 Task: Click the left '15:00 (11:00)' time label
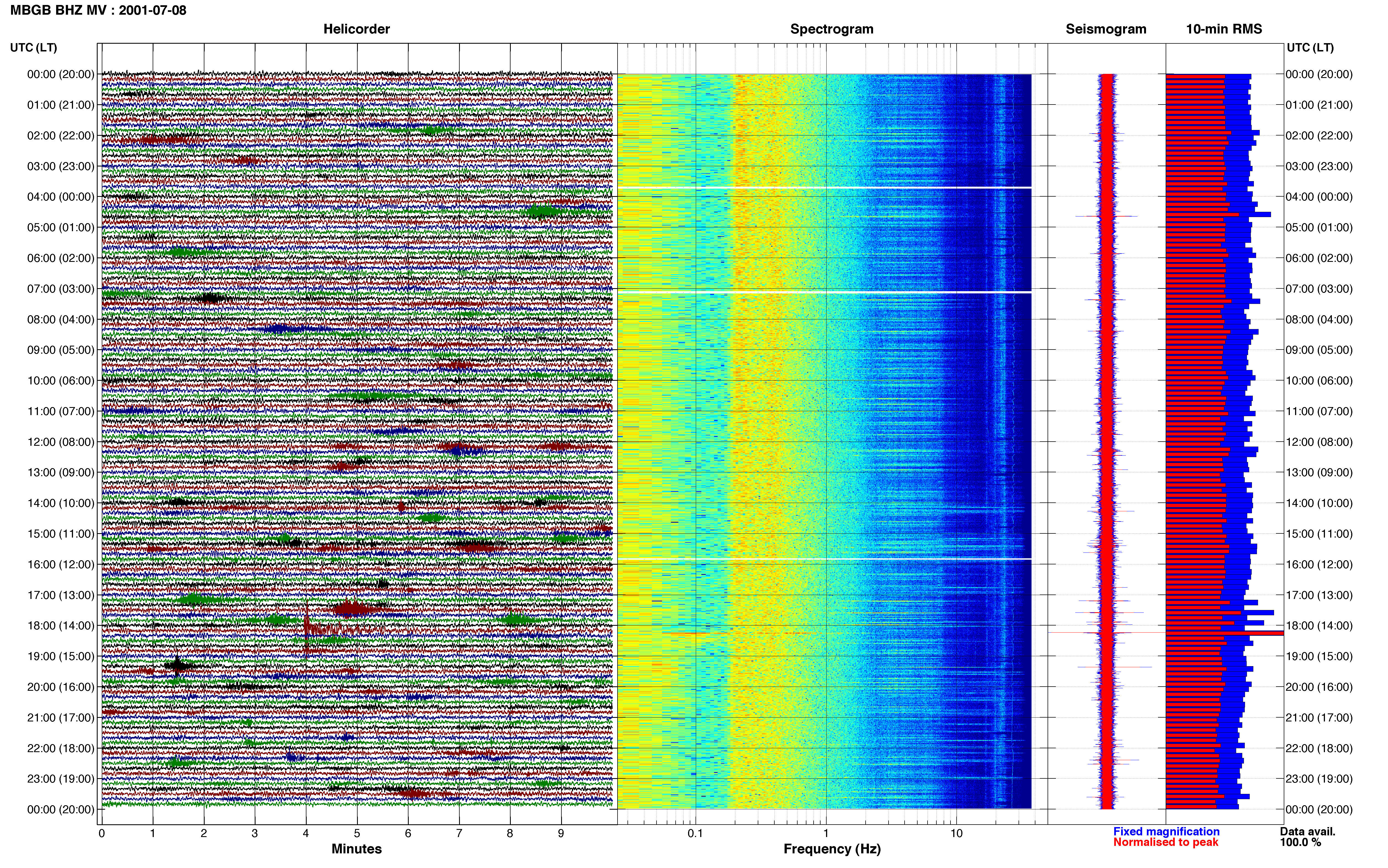click(61, 534)
